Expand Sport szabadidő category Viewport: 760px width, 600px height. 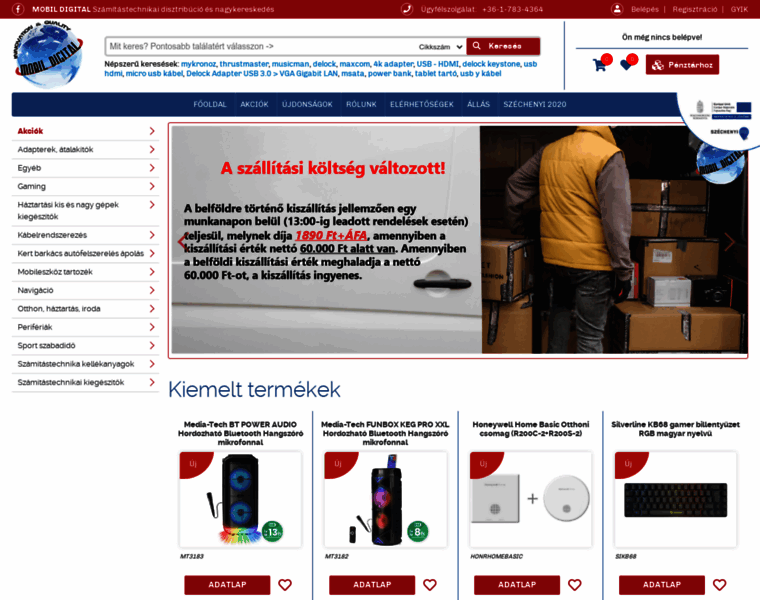tap(152, 346)
